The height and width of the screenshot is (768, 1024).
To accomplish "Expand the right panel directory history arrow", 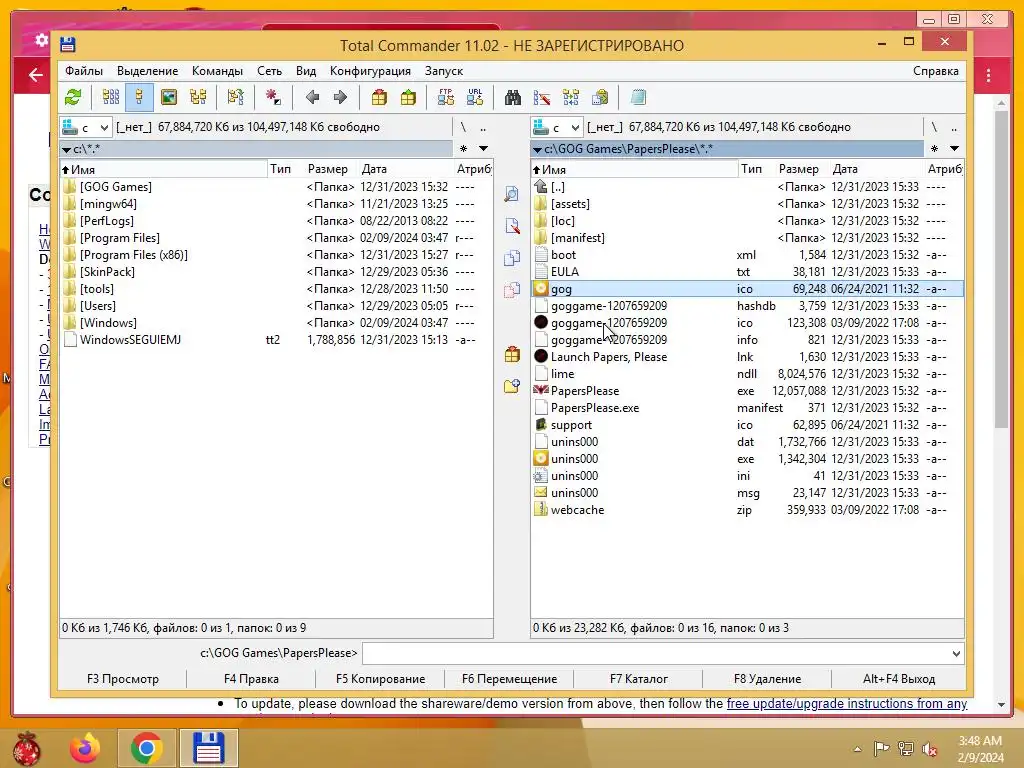I will click(x=954, y=149).
